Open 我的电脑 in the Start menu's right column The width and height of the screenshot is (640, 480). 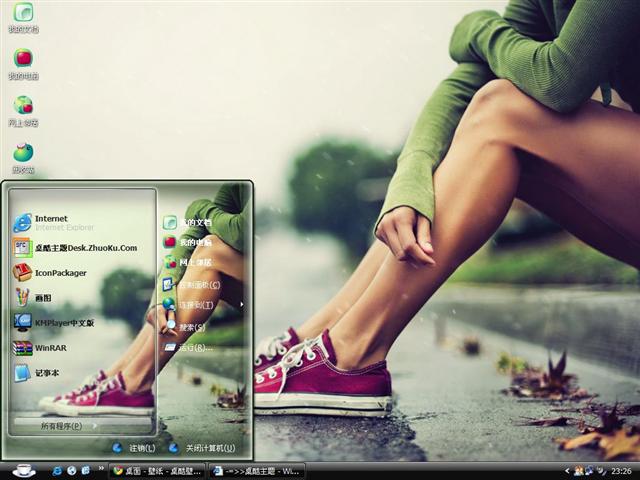(187, 242)
